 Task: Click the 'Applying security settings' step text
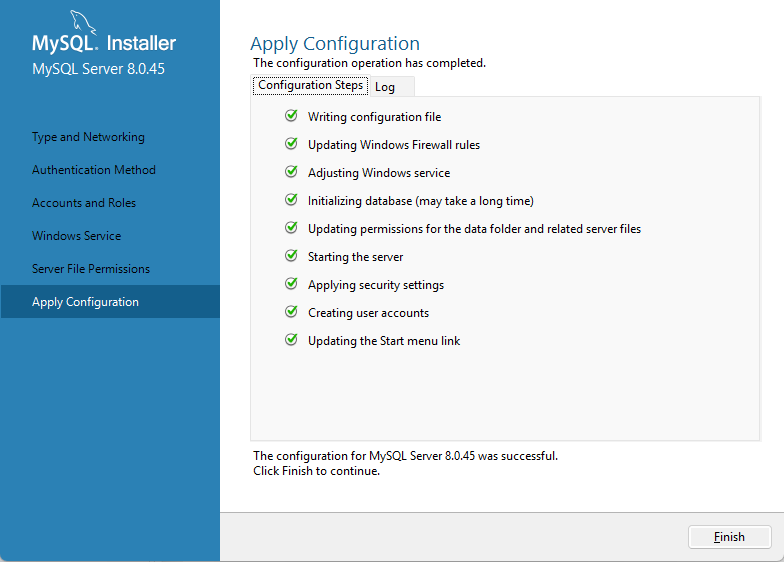(376, 285)
